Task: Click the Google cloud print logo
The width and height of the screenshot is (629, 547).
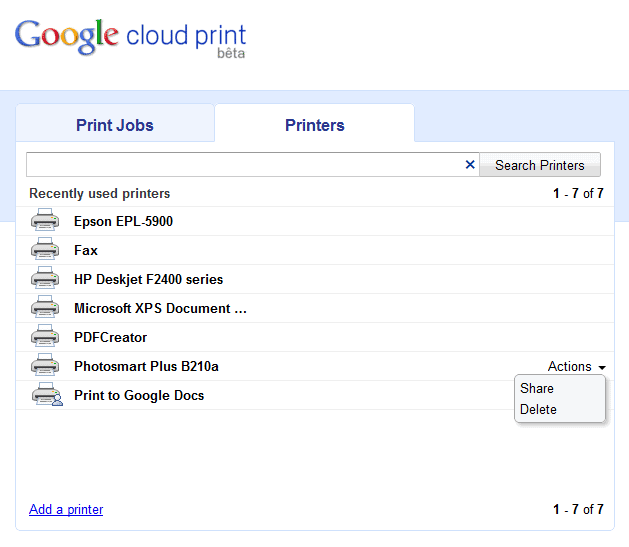Action: click(x=130, y=38)
